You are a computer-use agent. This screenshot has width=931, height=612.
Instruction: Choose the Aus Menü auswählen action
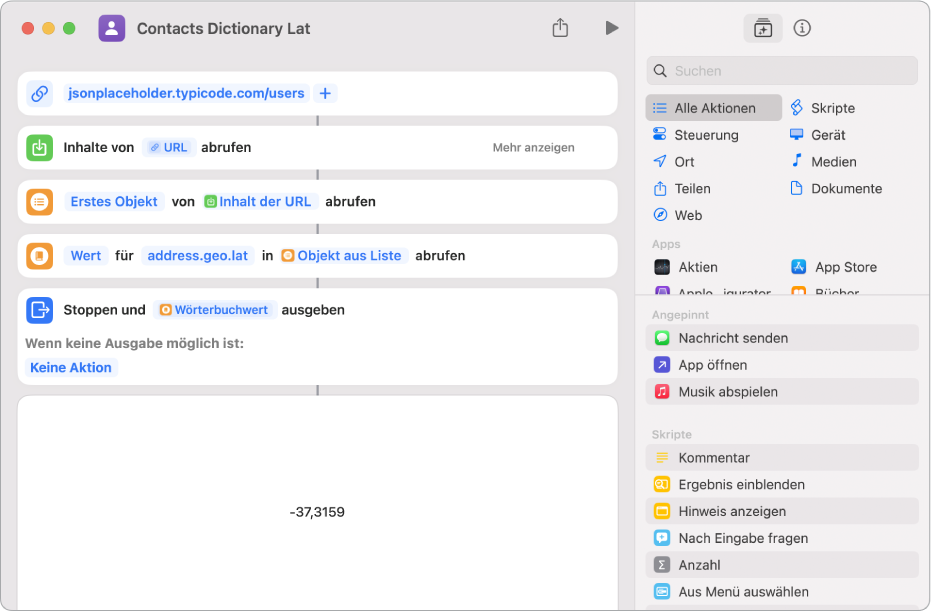(x=782, y=592)
